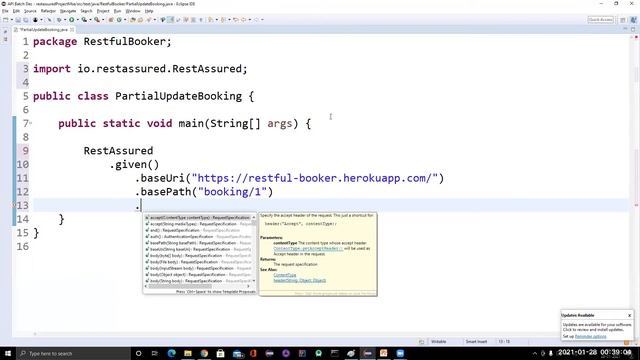The height and width of the screenshot is (360, 640).
Task: Open the header(String, Object, Object...) link
Action: pos(300,280)
